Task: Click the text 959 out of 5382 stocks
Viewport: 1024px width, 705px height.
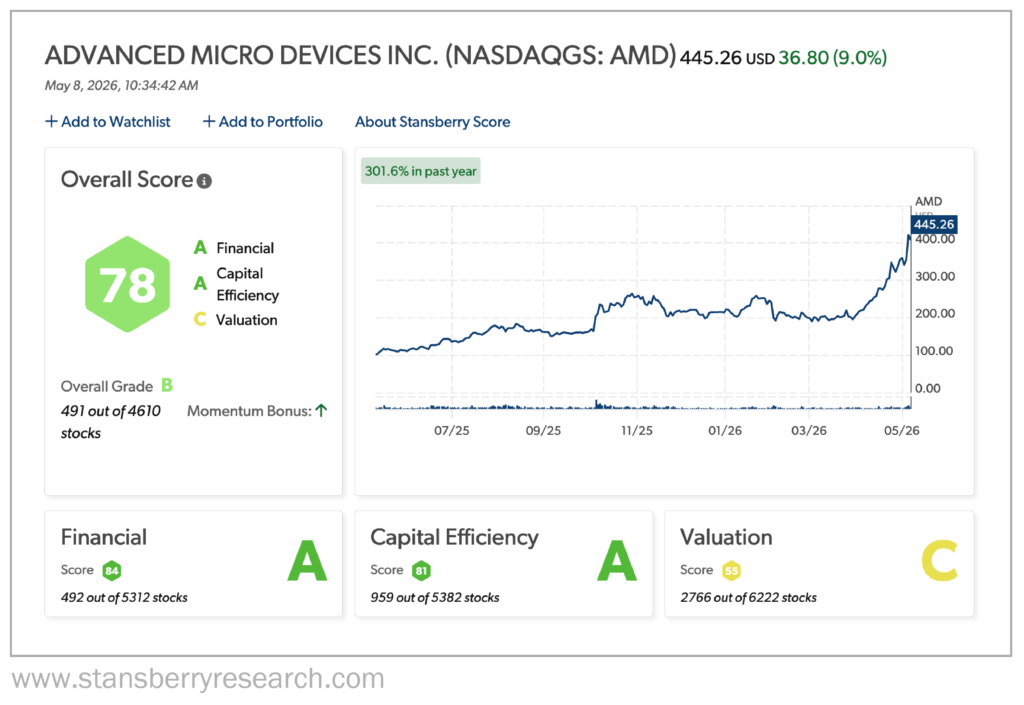Action: pos(435,597)
